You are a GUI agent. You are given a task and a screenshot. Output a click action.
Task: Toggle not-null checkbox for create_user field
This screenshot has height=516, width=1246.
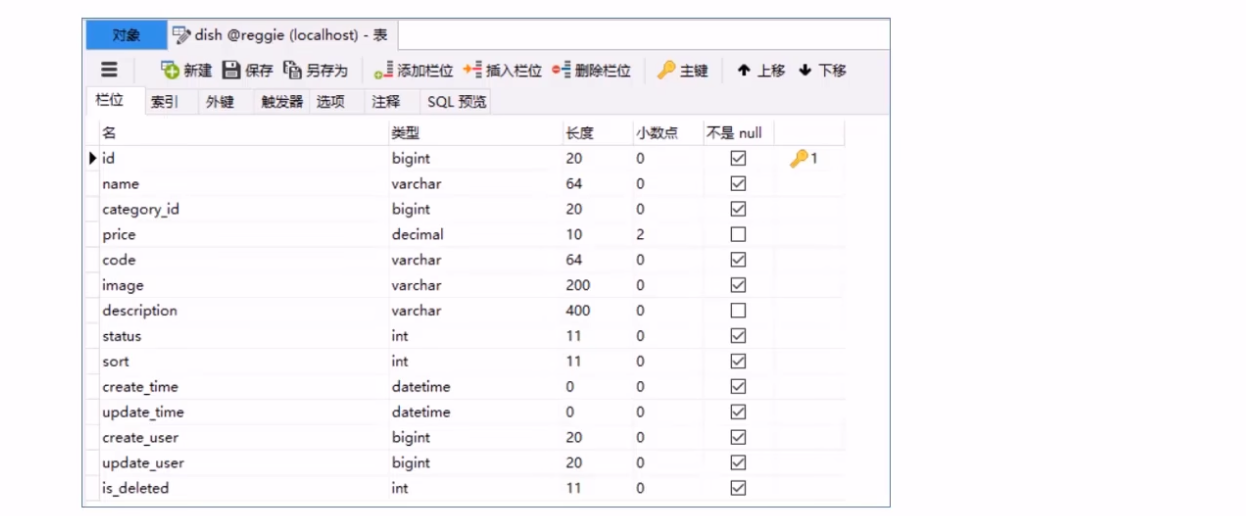[738, 437]
